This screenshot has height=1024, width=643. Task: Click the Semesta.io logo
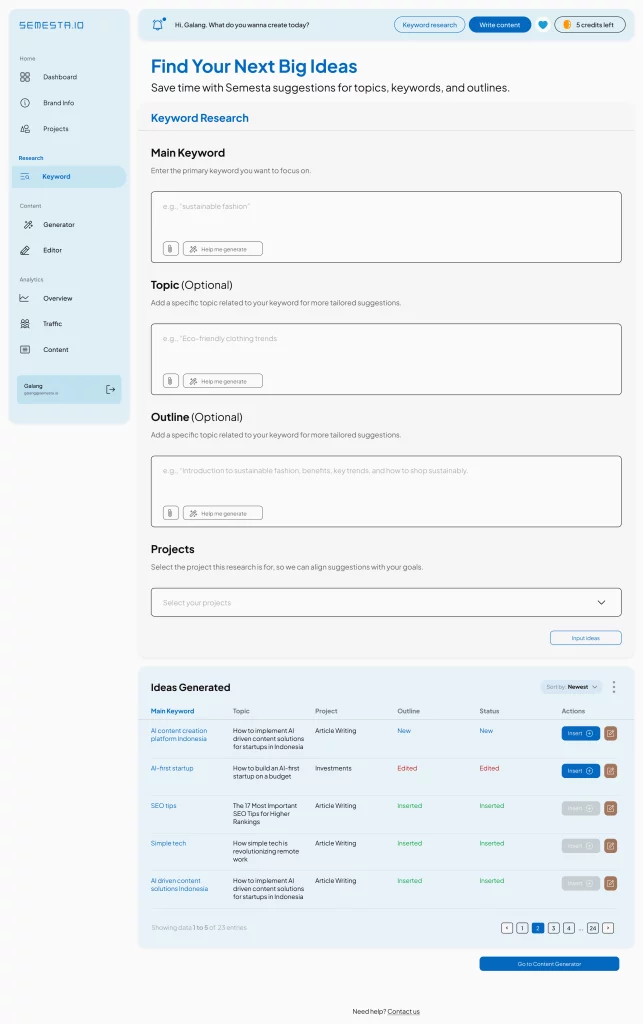click(51, 25)
